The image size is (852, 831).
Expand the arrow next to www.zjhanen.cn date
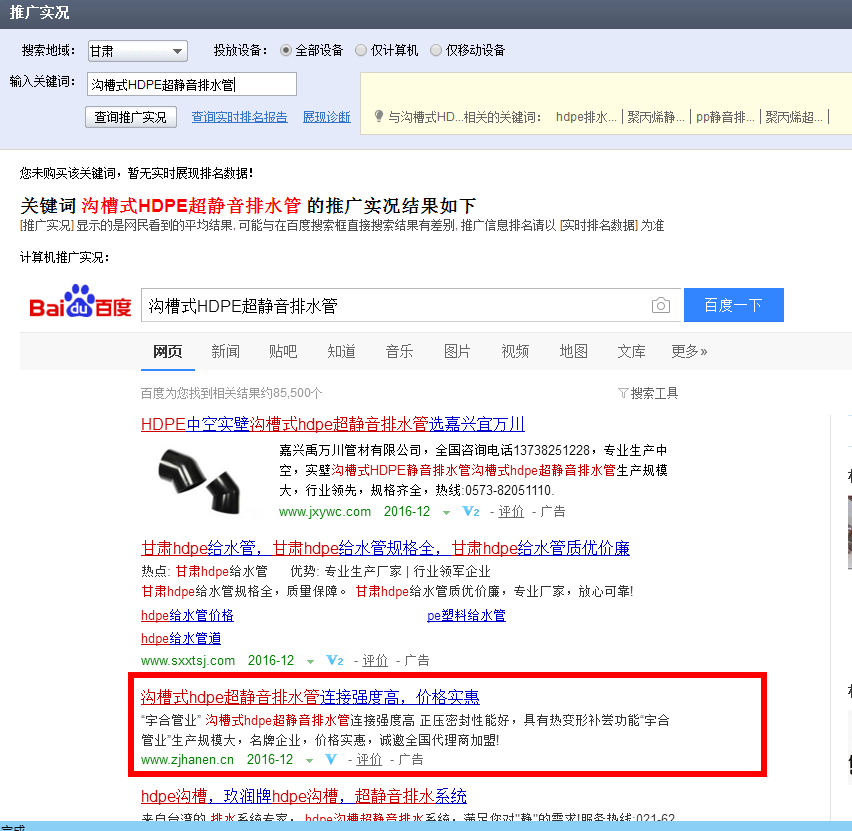[309, 760]
